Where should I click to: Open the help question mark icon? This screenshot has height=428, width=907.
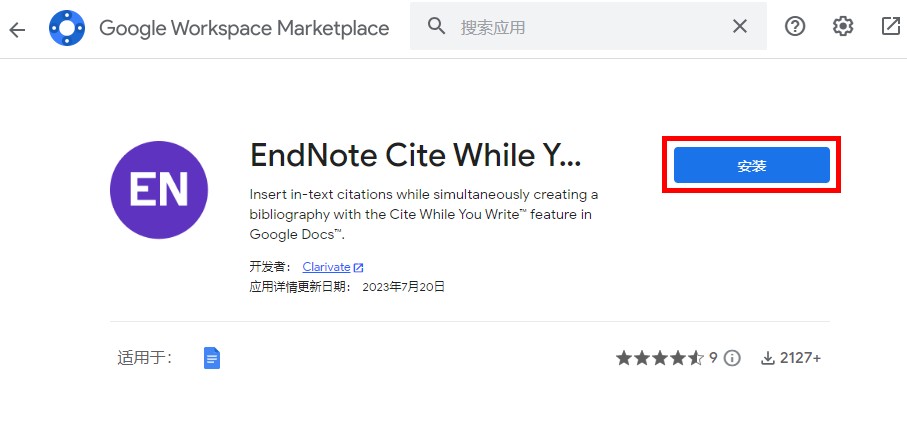click(x=795, y=26)
